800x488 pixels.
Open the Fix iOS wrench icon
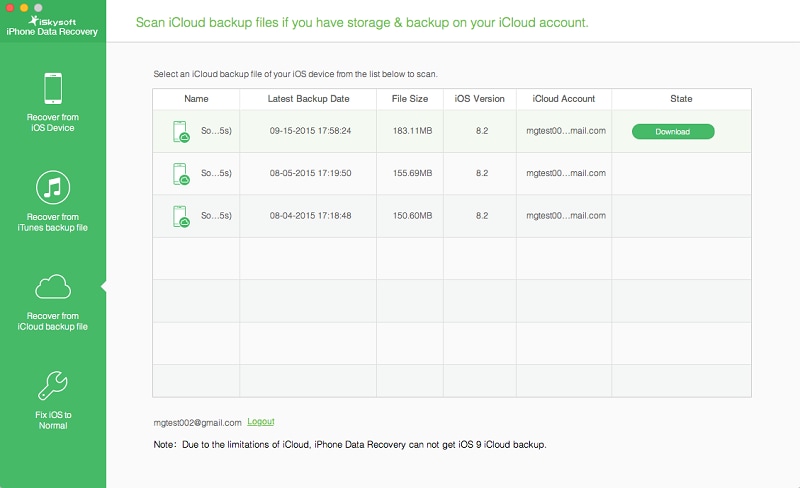(x=53, y=385)
